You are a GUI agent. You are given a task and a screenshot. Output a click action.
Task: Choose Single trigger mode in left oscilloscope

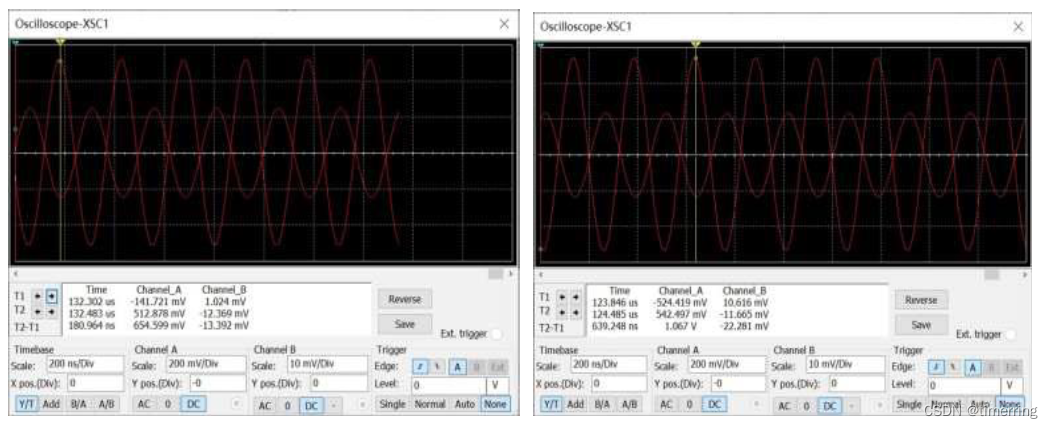pos(393,404)
